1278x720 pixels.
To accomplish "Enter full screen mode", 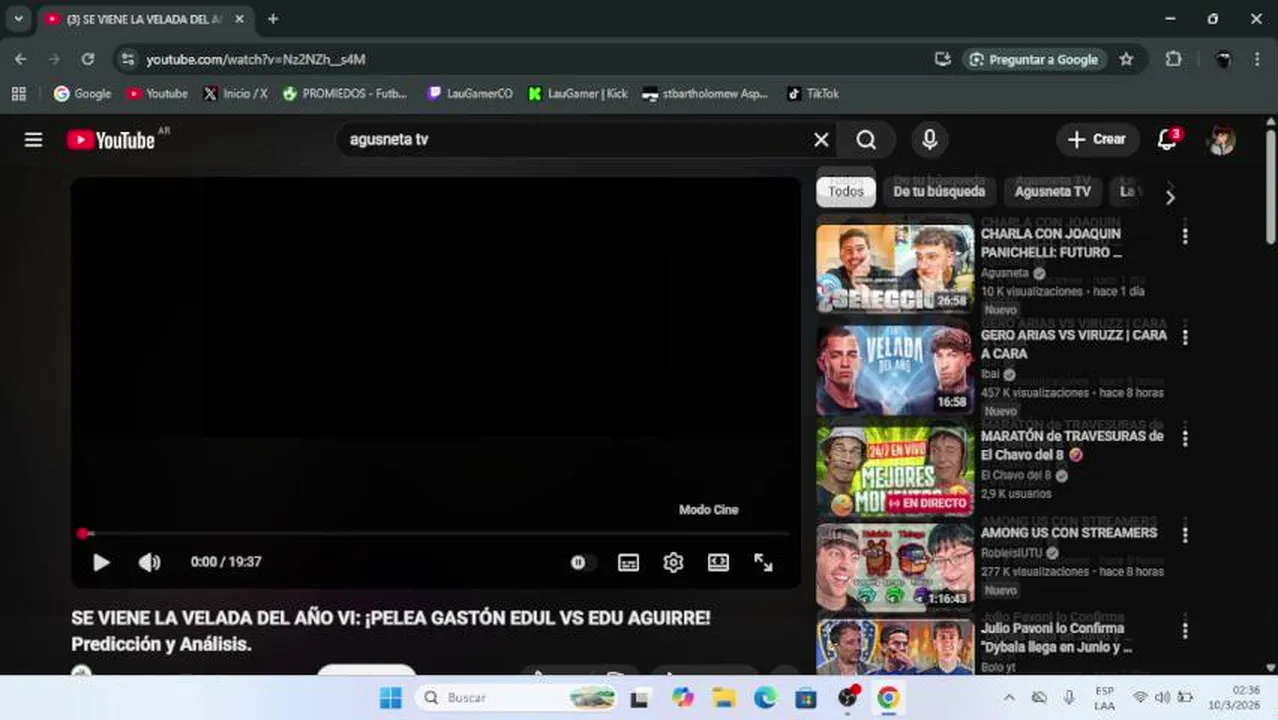I will click(763, 562).
